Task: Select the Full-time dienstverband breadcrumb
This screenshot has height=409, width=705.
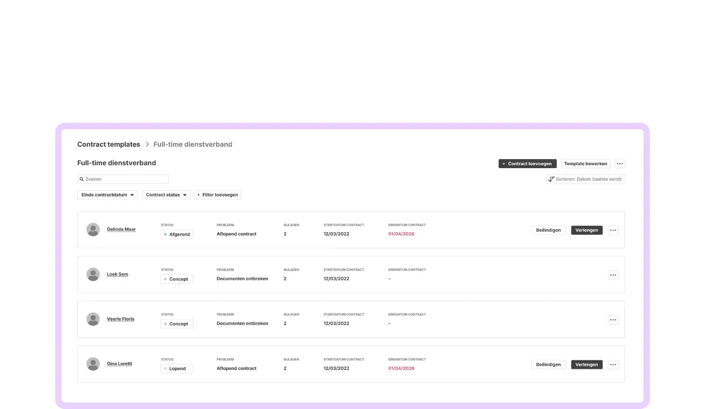Action: (193, 144)
